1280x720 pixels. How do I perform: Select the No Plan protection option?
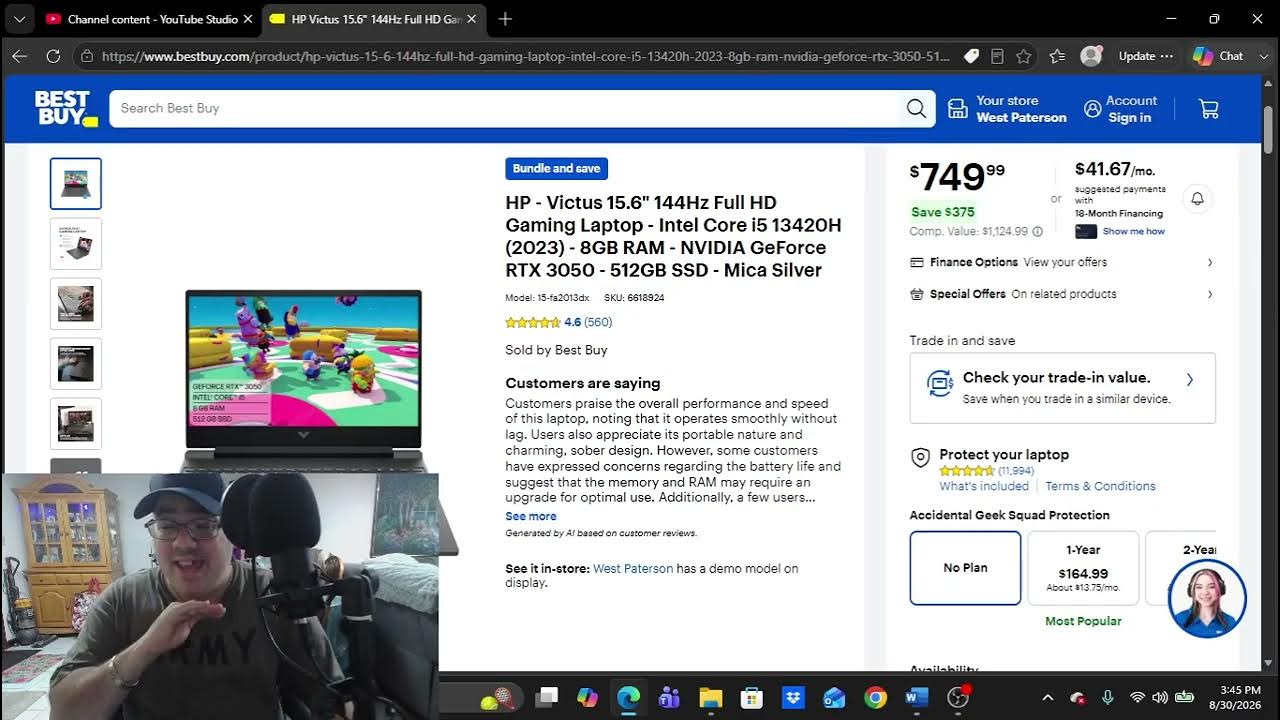[x=965, y=568]
